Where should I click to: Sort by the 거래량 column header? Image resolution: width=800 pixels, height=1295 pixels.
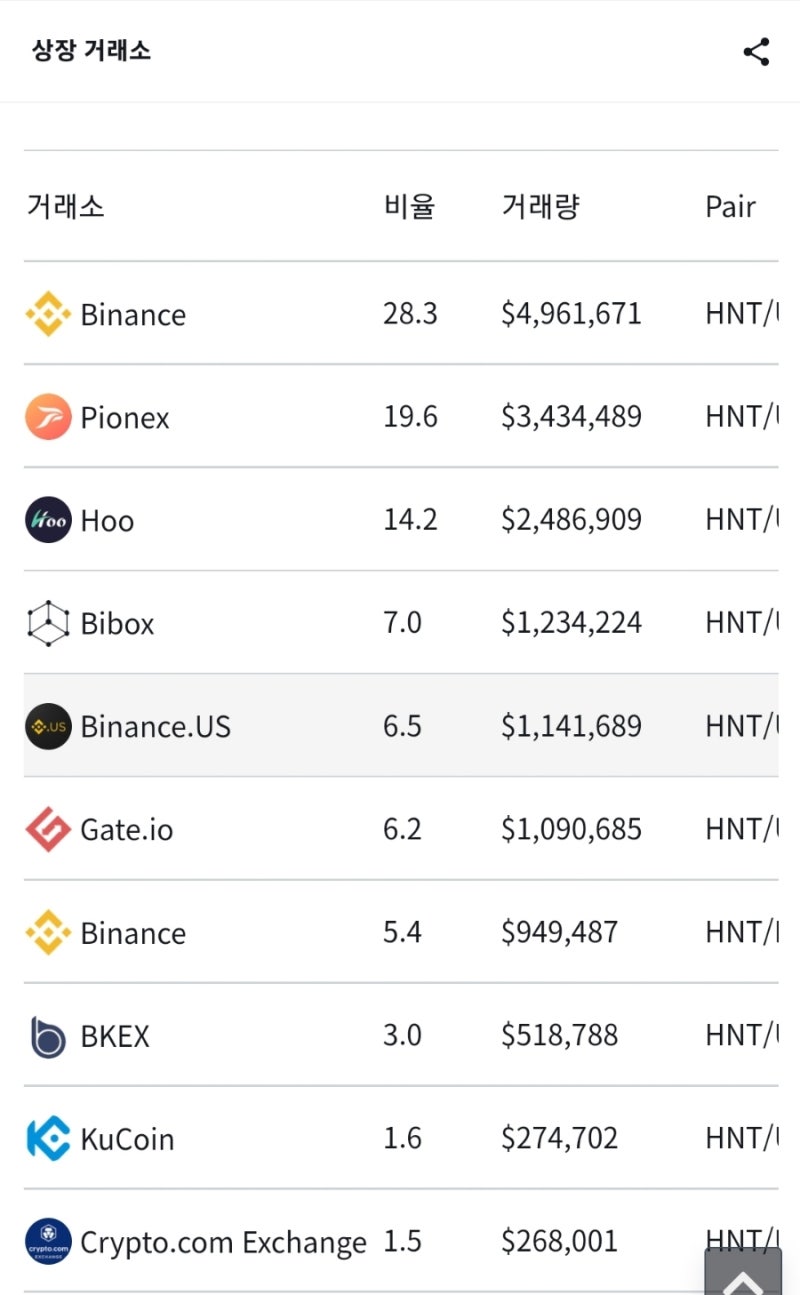tap(540, 207)
